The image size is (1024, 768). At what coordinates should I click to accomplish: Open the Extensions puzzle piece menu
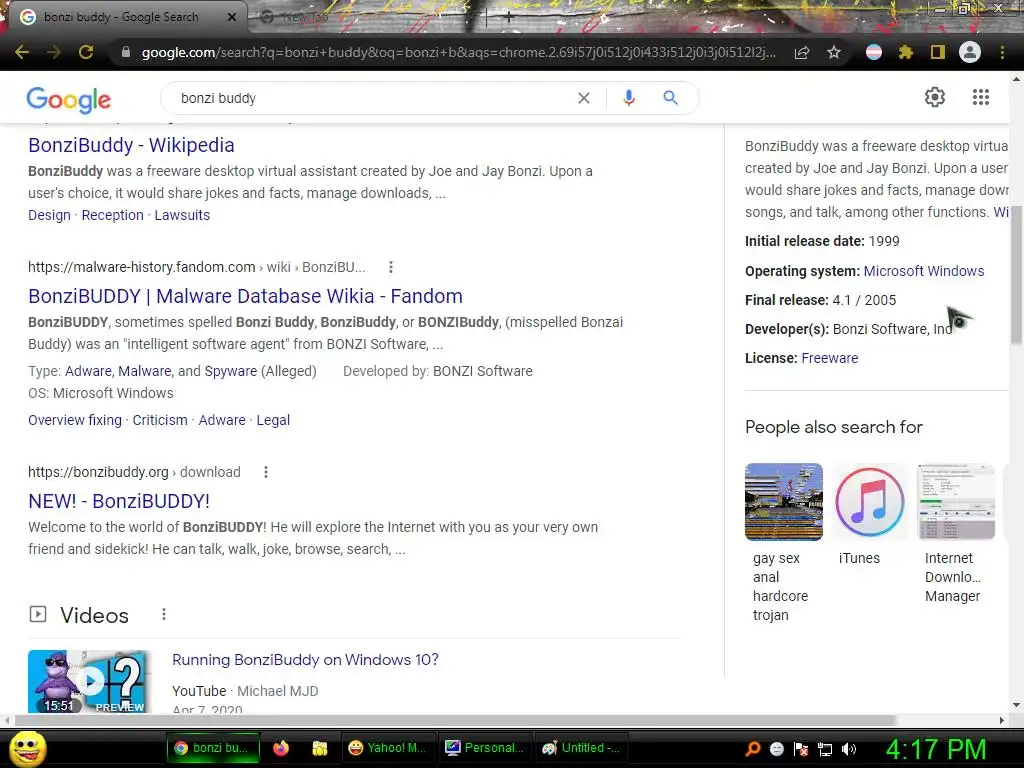pyautogui.click(x=905, y=52)
